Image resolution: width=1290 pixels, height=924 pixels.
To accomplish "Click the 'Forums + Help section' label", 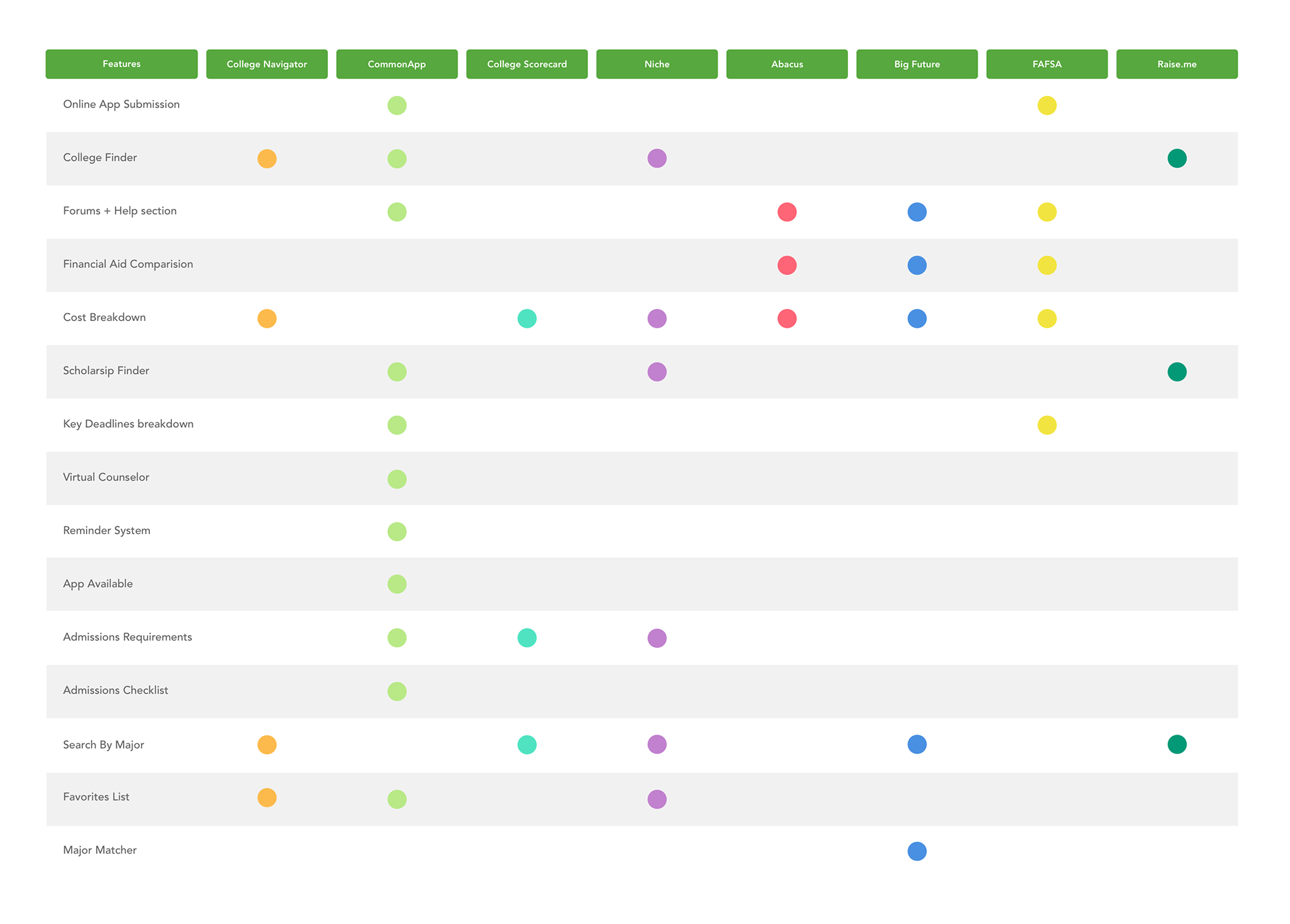I will [x=120, y=211].
